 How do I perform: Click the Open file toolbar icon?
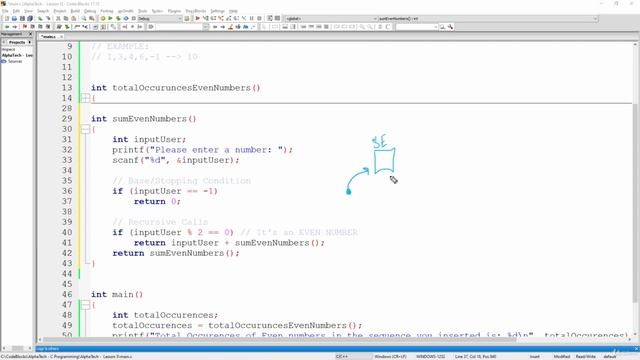pyautogui.click(x=14, y=18)
